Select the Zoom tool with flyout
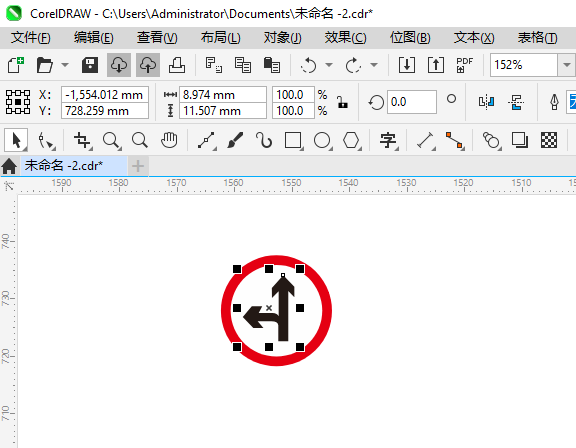Screen dimensions: 576x448 111,140
